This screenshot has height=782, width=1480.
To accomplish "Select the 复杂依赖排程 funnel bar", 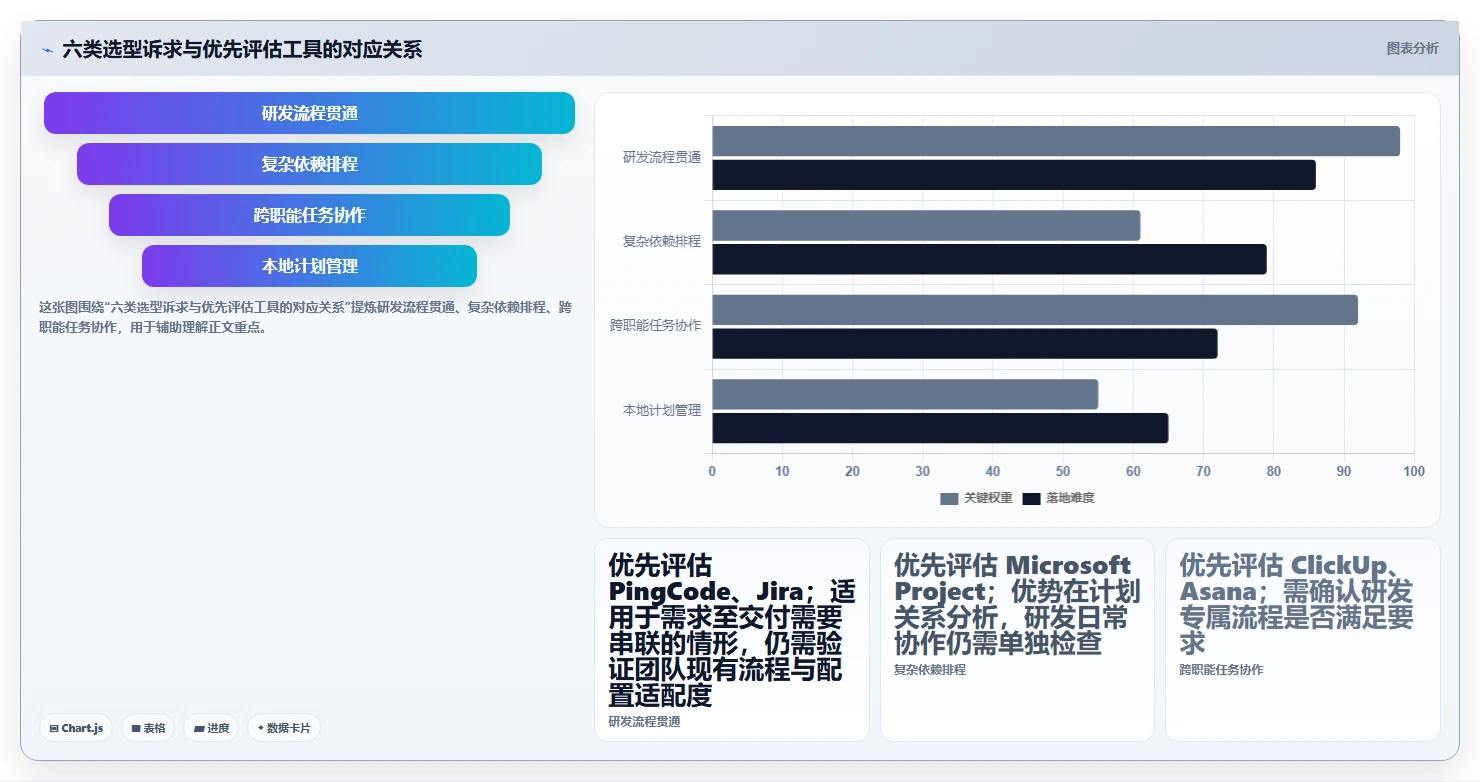I will click(x=309, y=164).
